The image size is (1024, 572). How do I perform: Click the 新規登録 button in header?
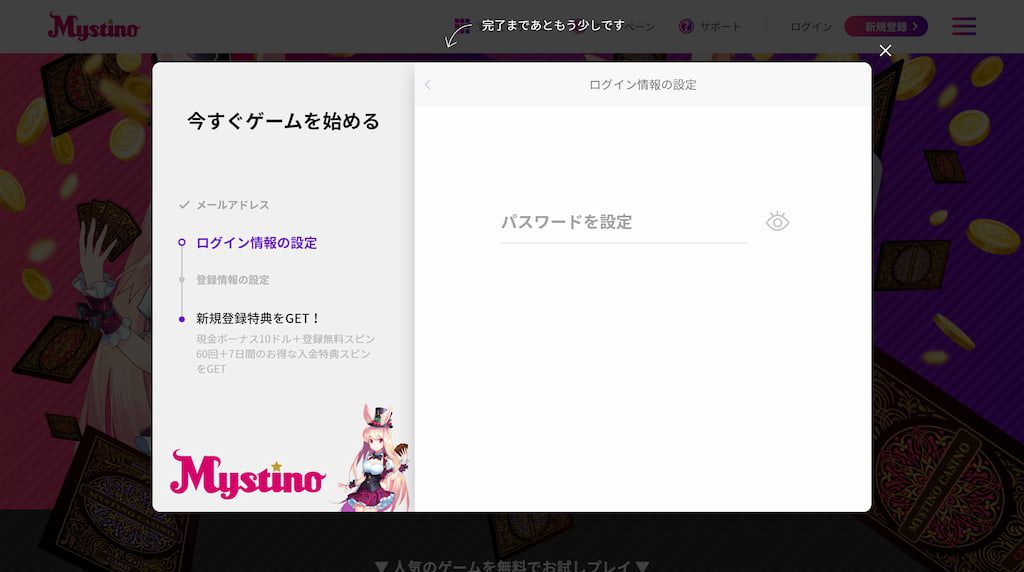coord(886,27)
